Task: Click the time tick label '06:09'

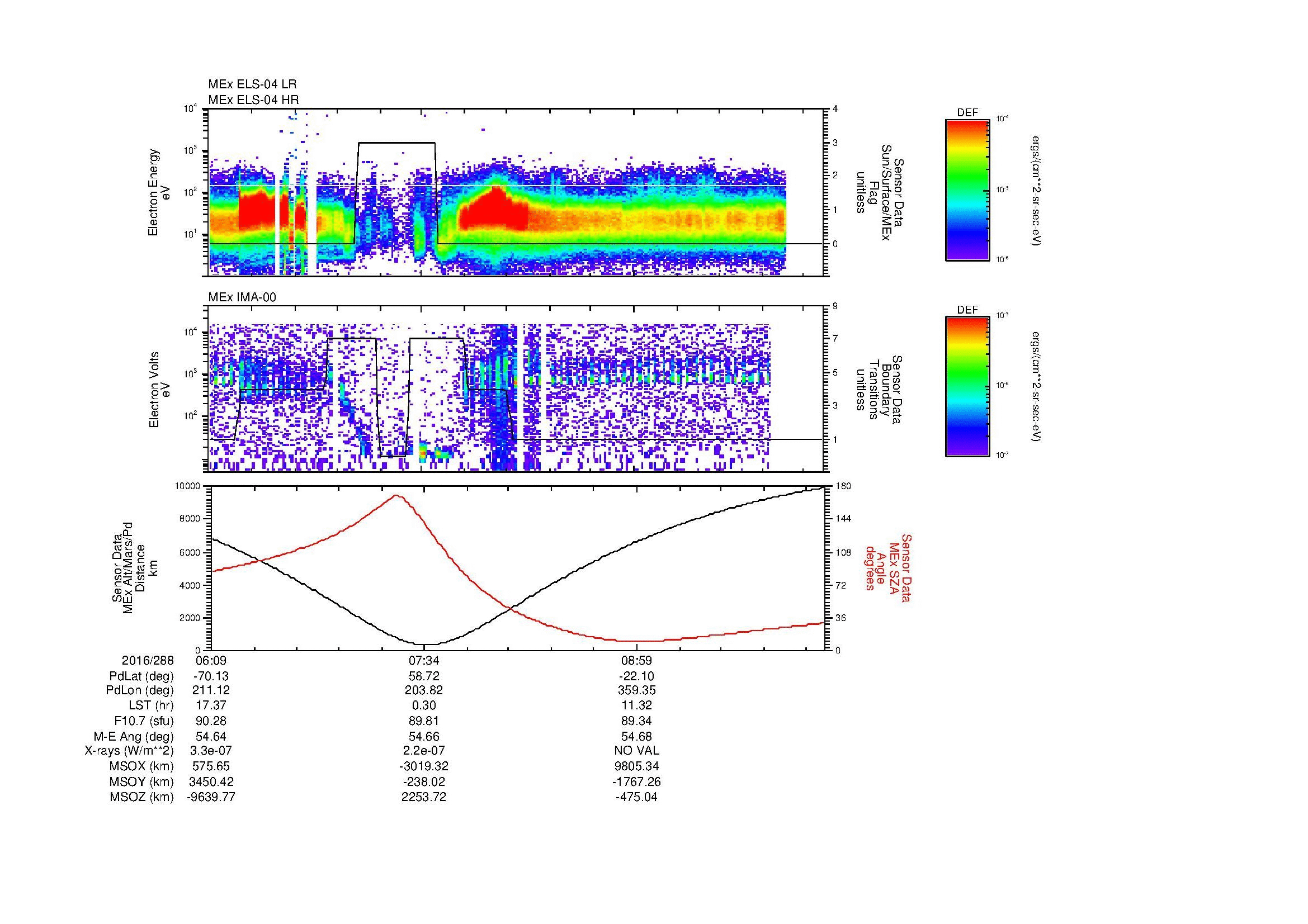Action: 211,660
